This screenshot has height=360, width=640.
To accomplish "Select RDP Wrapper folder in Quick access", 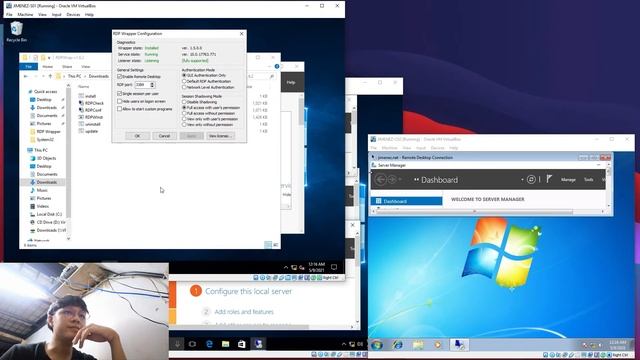I will [48, 131].
